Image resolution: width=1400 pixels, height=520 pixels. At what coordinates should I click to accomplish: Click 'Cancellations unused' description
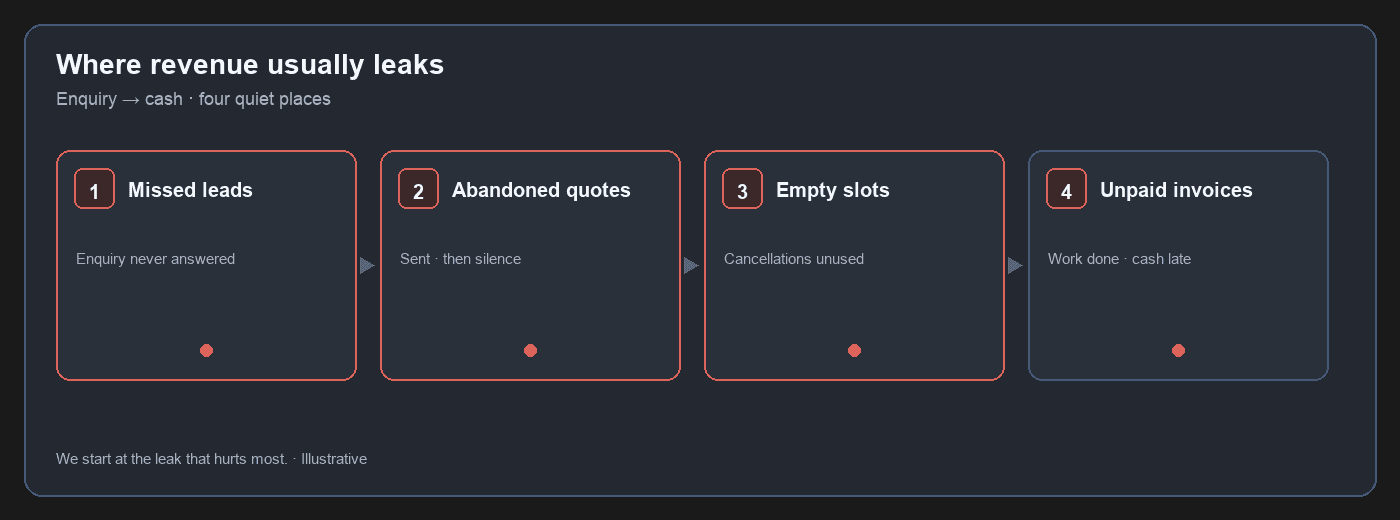click(x=794, y=259)
